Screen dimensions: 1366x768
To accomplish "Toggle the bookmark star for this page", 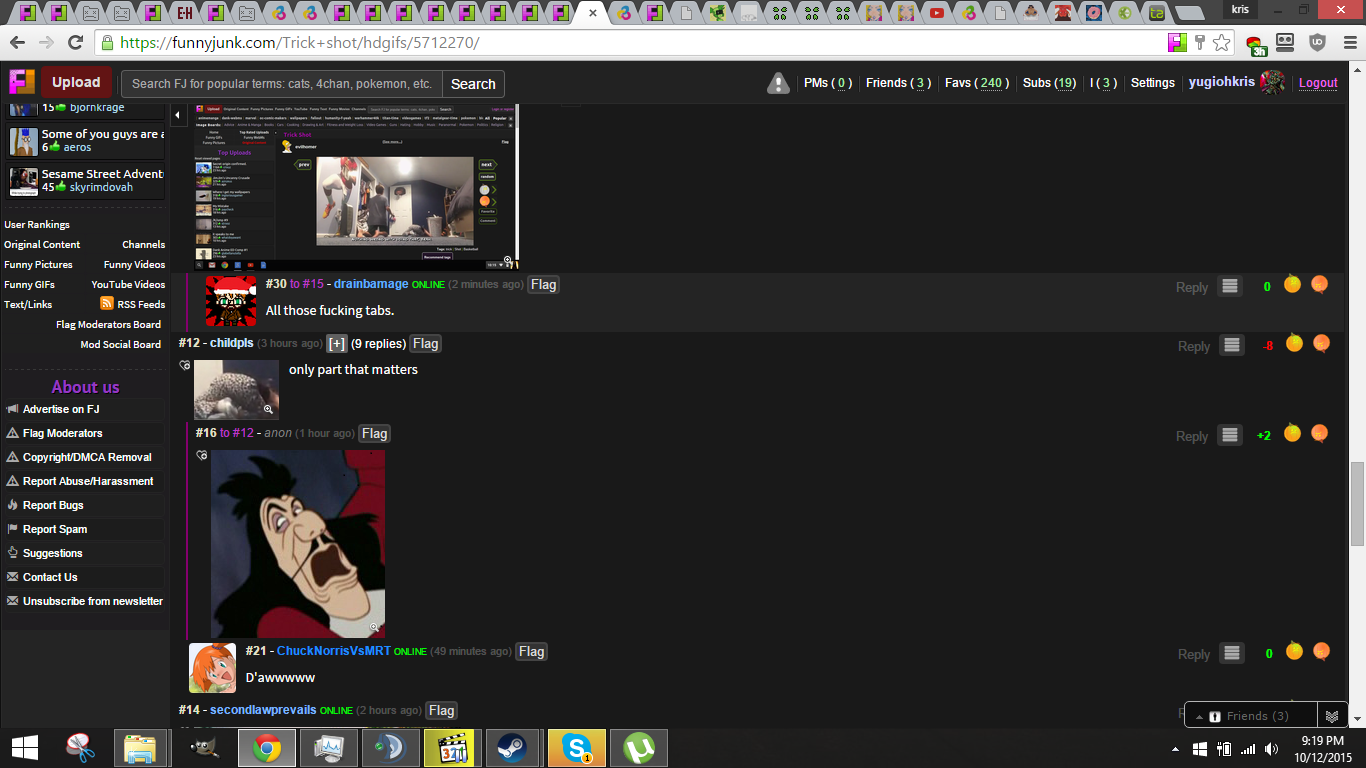I will [x=1221, y=42].
